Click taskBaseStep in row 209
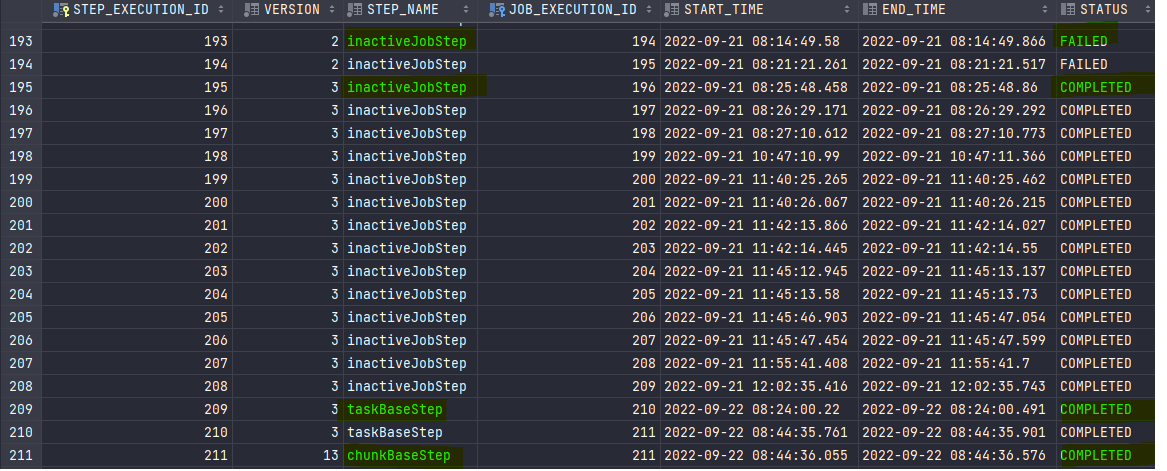The width and height of the screenshot is (1167, 471). pos(394,409)
